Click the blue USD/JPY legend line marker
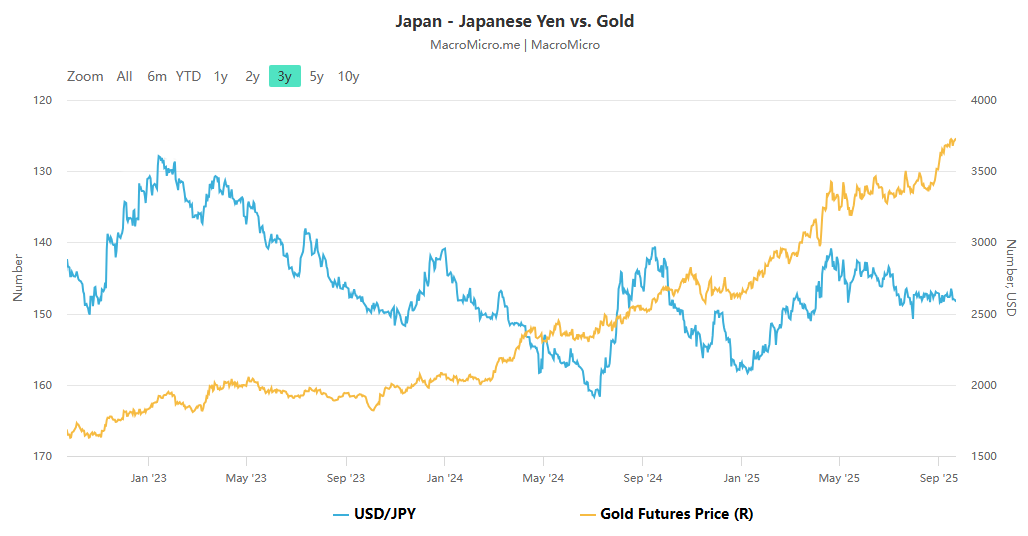Viewport: 1028px width, 536px height. coord(342,514)
